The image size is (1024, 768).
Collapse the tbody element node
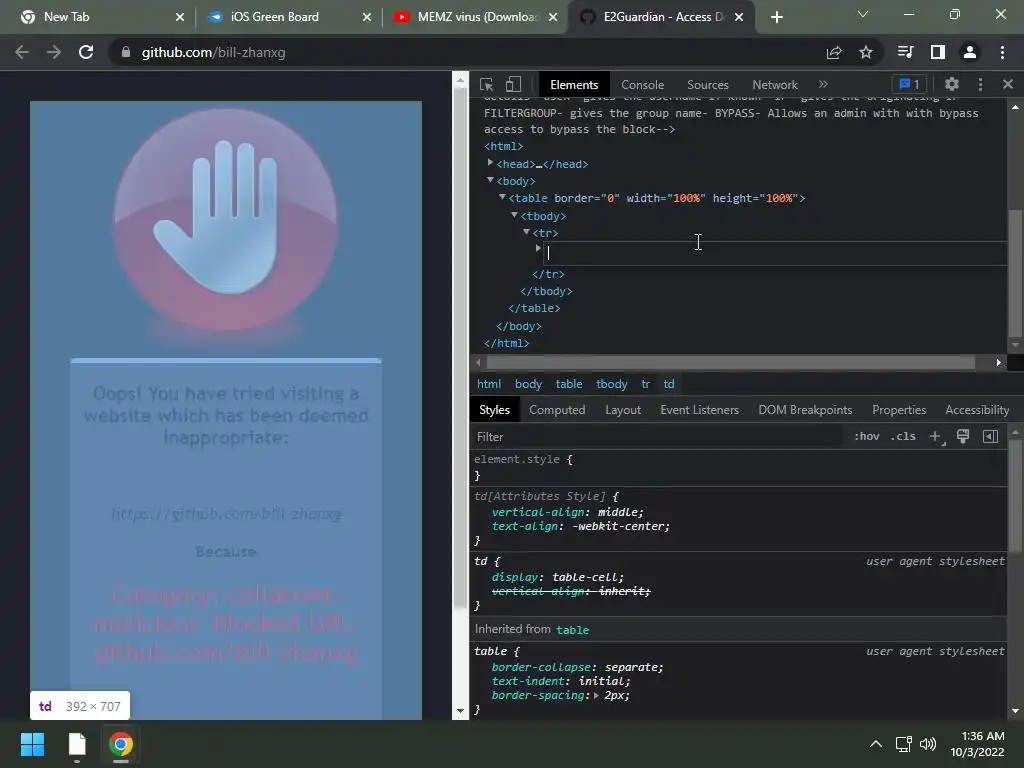pos(514,215)
